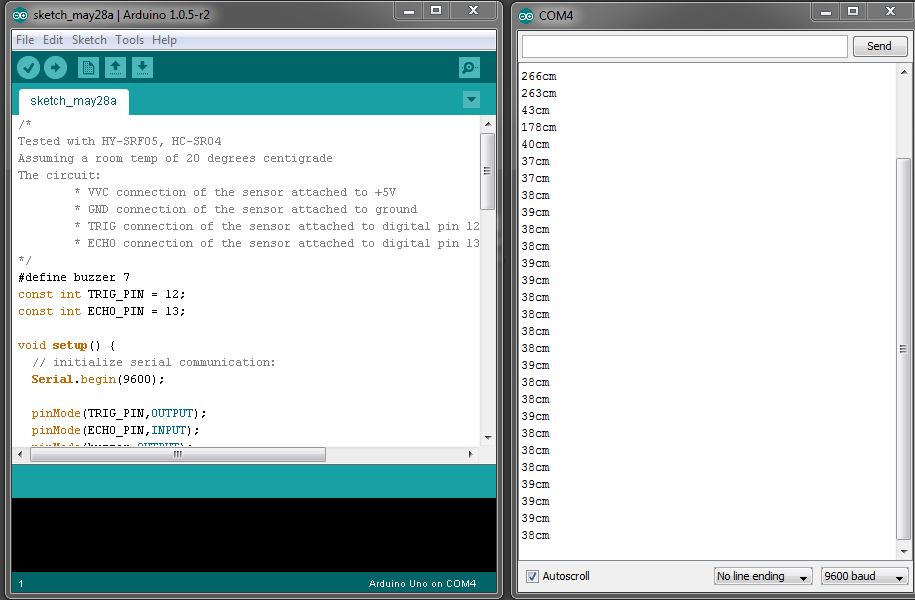Close the COM4 serial monitor window

tap(890, 11)
